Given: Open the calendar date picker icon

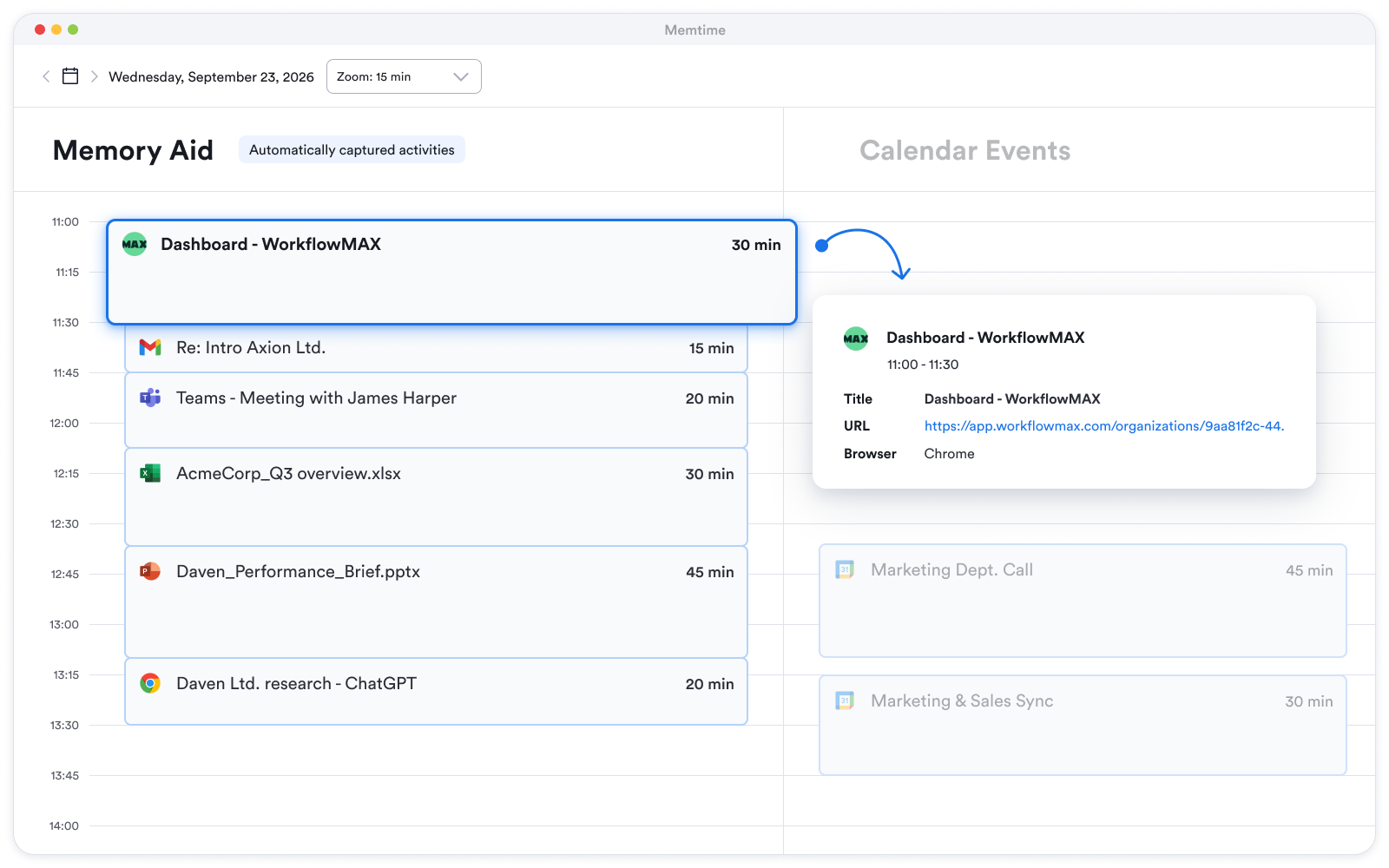Looking at the screenshot, I should (x=70, y=76).
